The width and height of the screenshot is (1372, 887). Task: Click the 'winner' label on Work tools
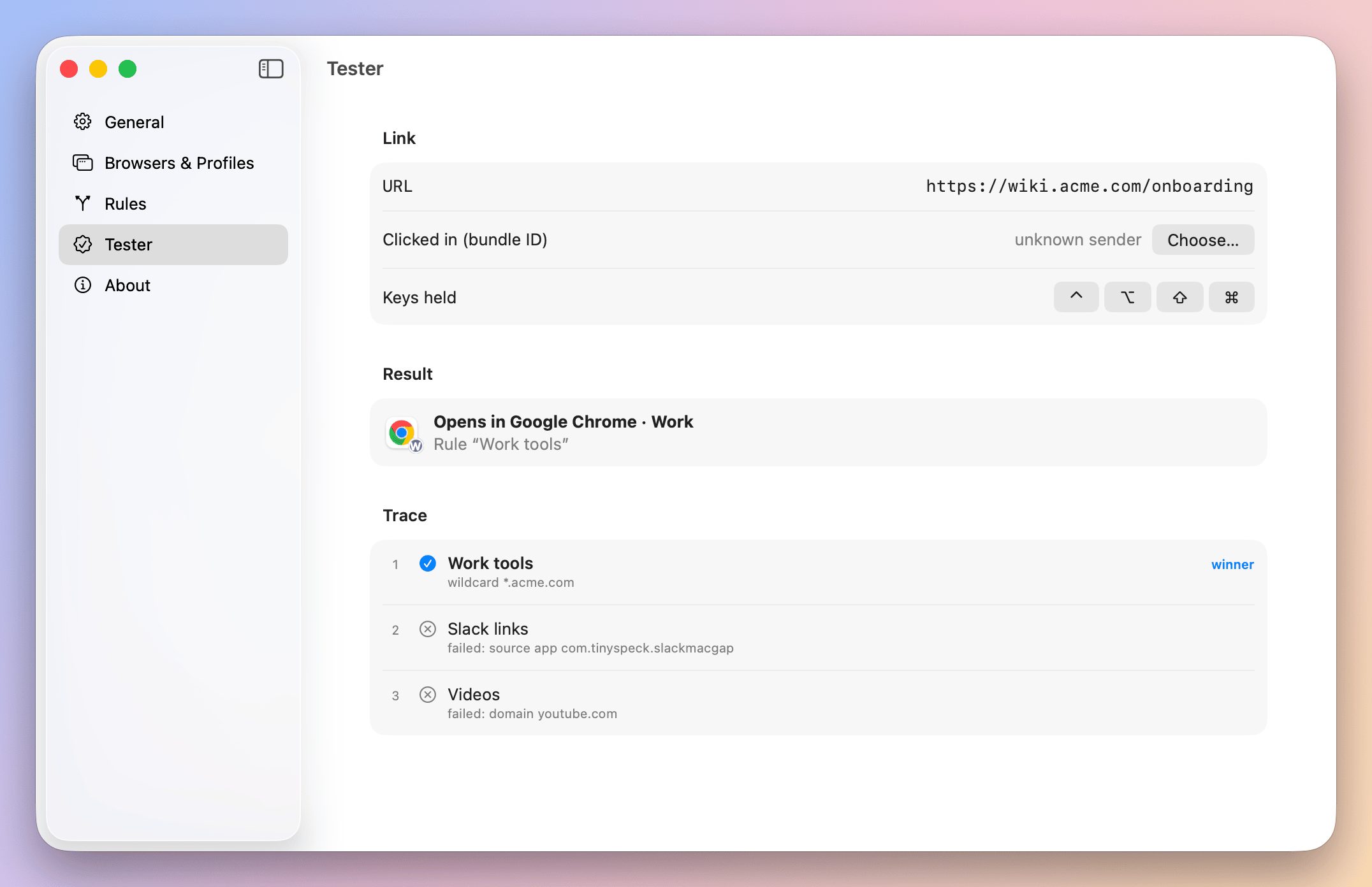tap(1232, 565)
